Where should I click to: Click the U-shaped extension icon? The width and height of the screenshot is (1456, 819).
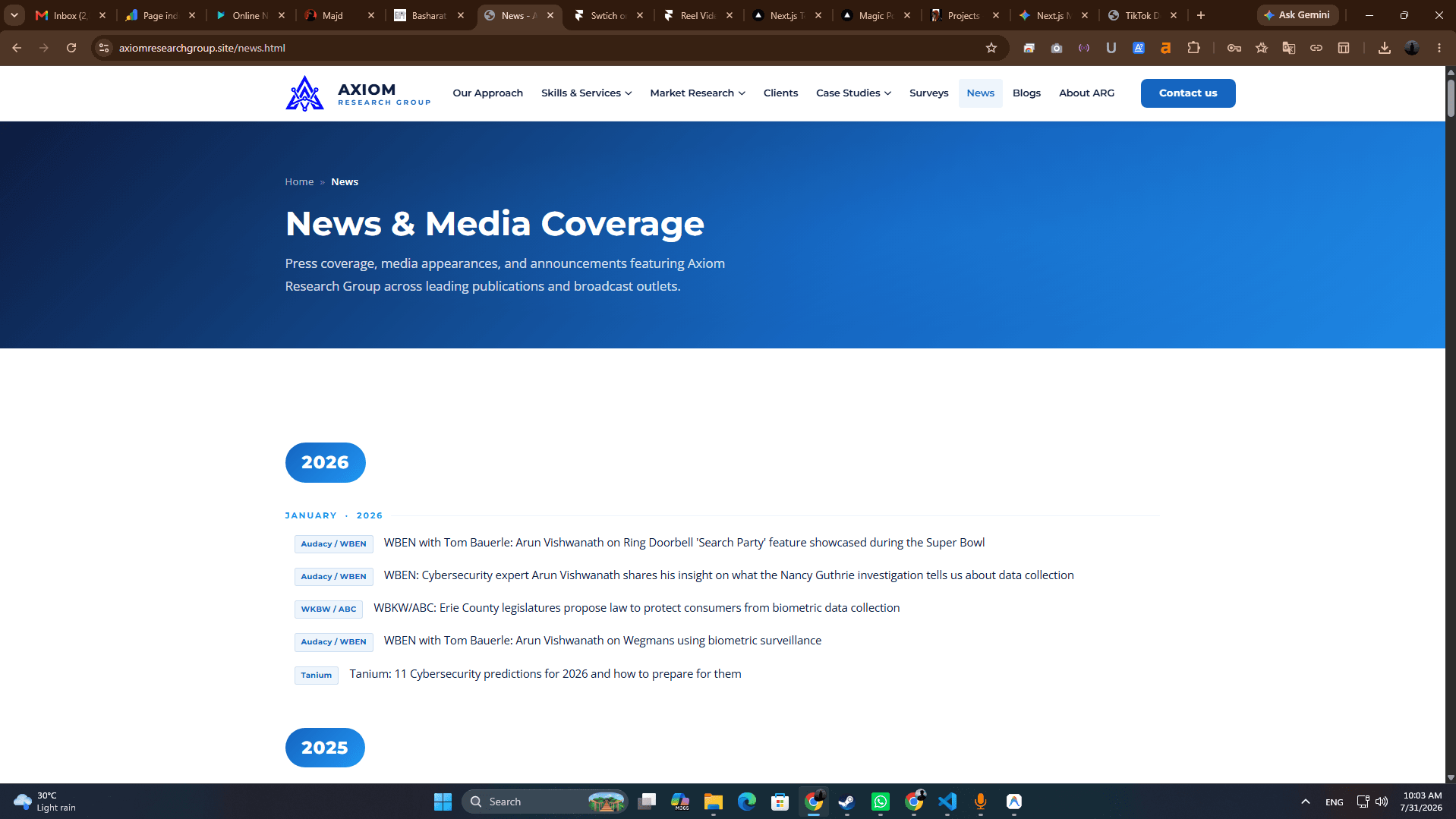point(1111,48)
